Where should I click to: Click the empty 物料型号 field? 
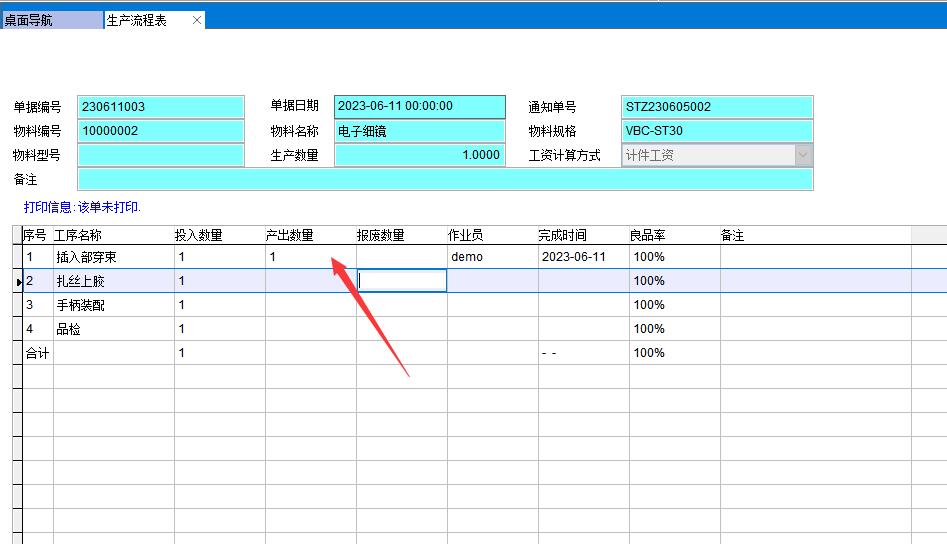pyautogui.click(x=160, y=155)
